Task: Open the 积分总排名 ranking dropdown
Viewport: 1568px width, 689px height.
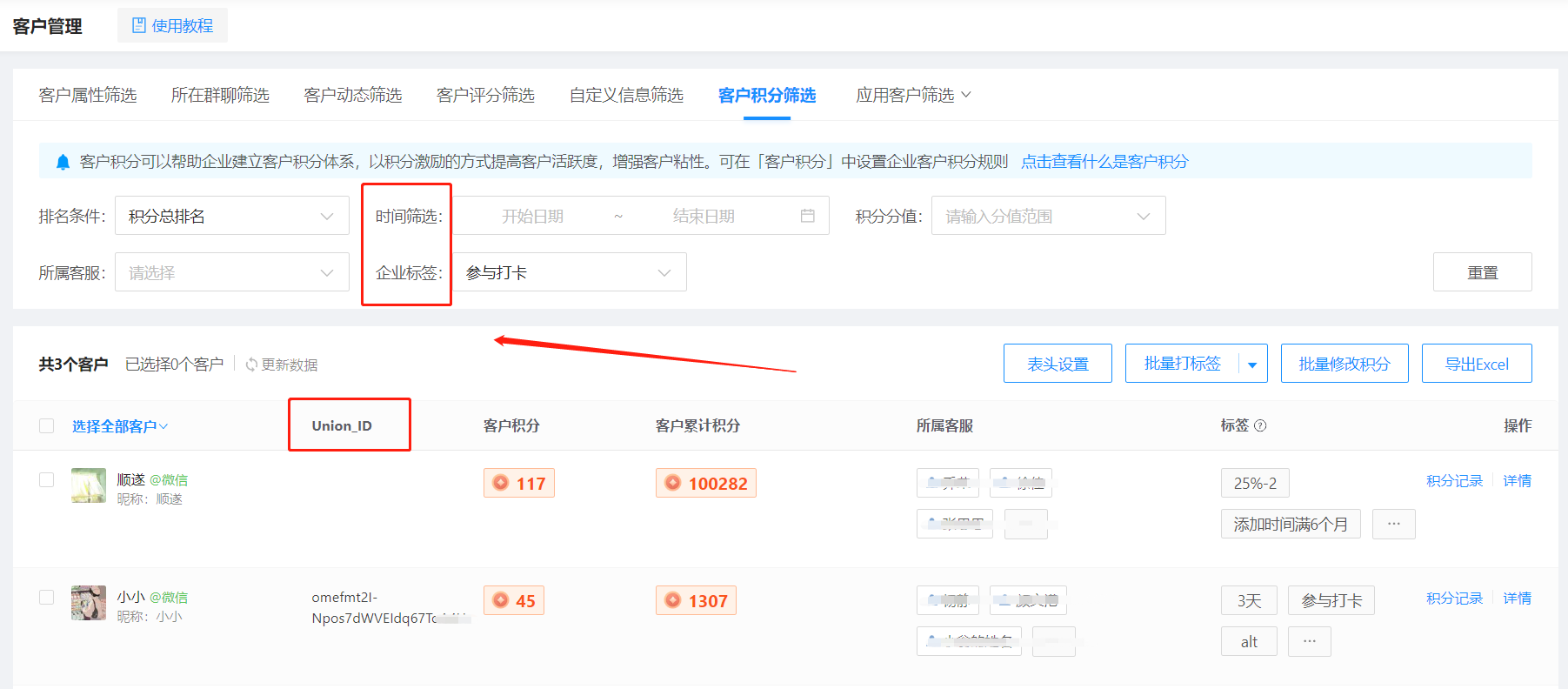Action: point(232,216)
